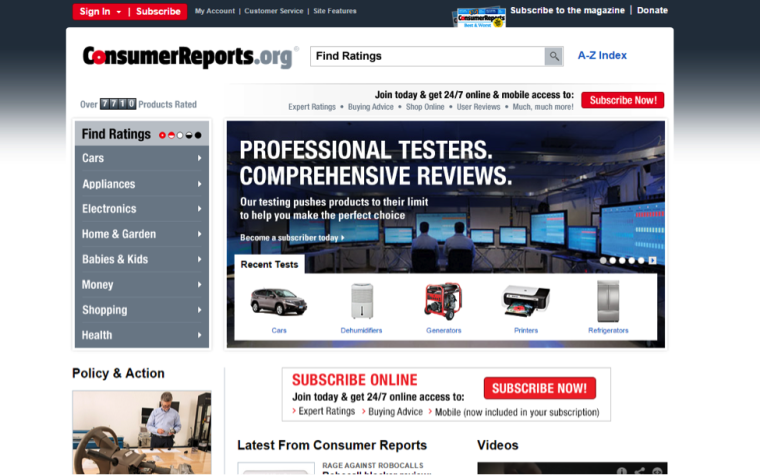Click the red Subscribe Now! header button
760x475 pixels.
coord(623,100)
